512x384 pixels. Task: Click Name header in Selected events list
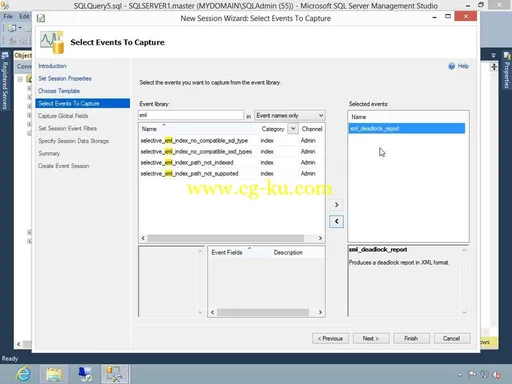coord(359,117)
